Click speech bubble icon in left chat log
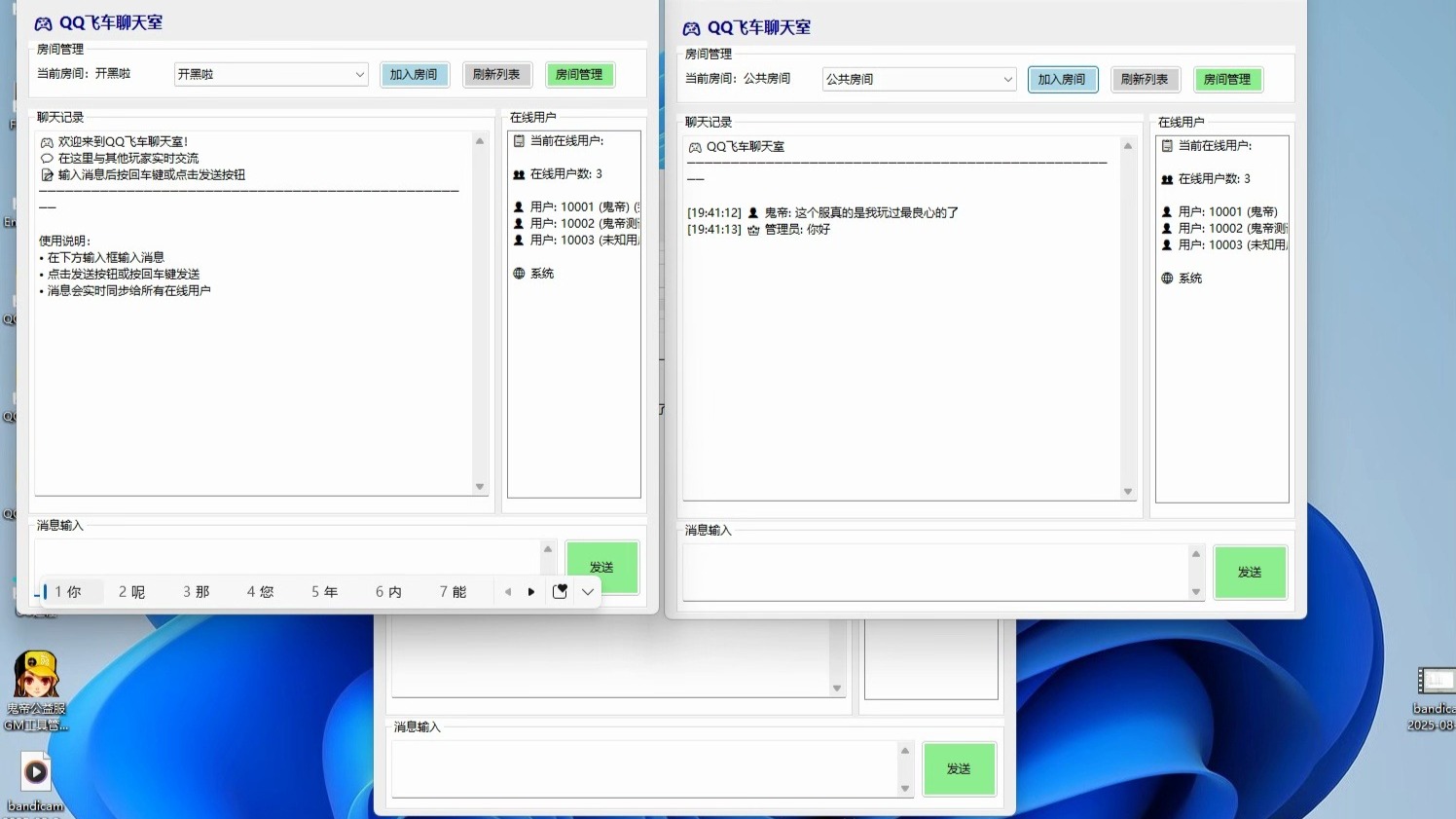The image size is (1456, 819). pos(47,159)
